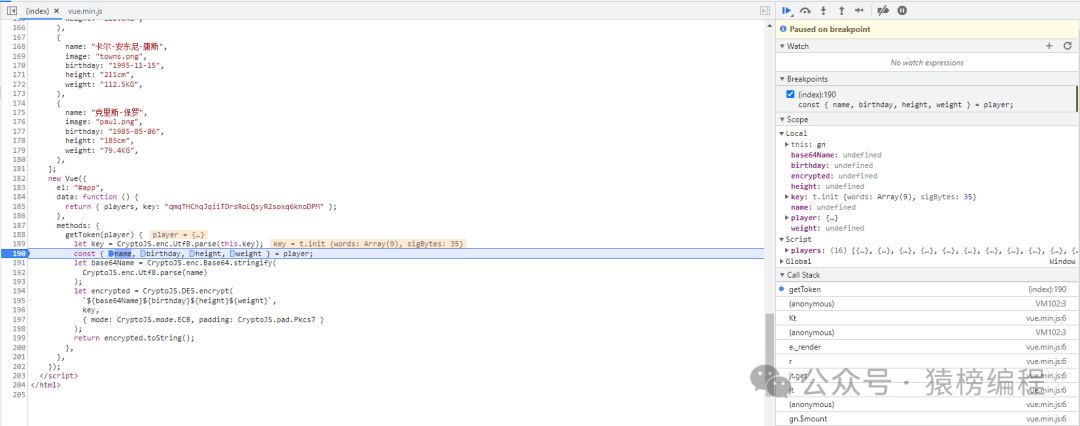Click the 'return encrypted.toString();' code line

(x=134, y=338)
